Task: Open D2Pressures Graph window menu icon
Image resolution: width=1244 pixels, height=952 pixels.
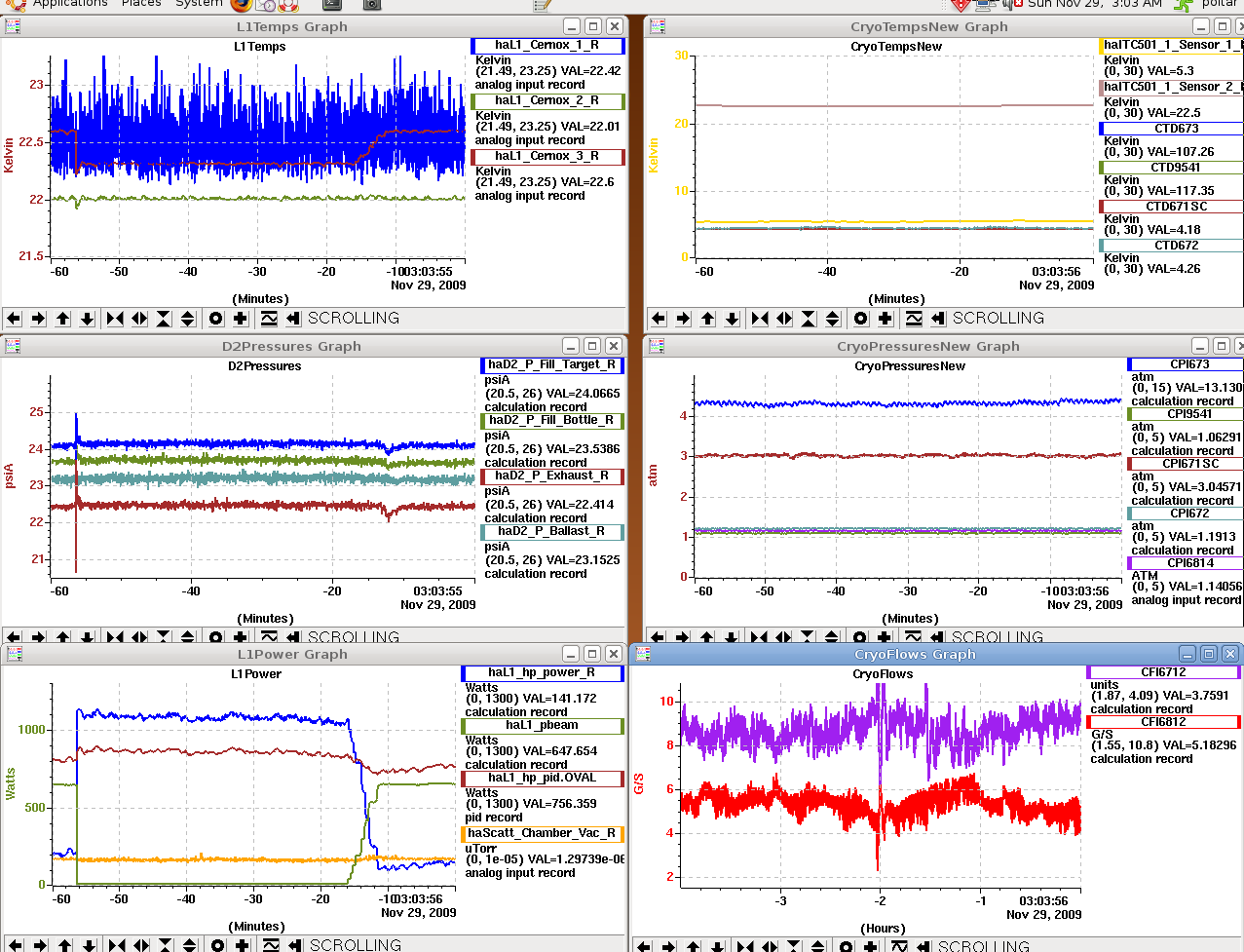Action: pos(13,346)
